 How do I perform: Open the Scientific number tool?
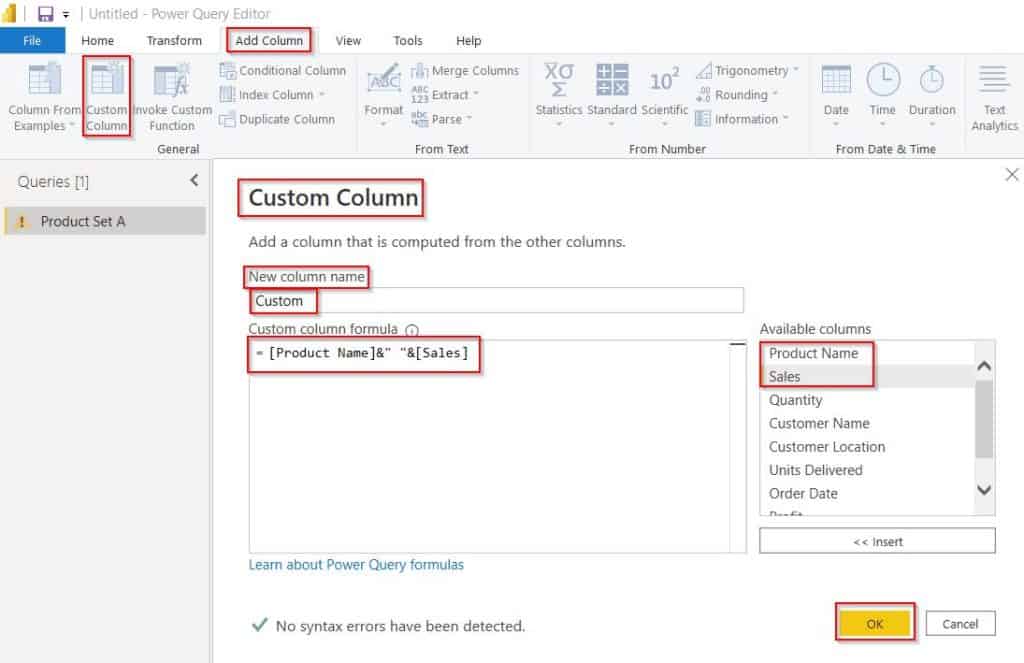click(x=664, y=93)
